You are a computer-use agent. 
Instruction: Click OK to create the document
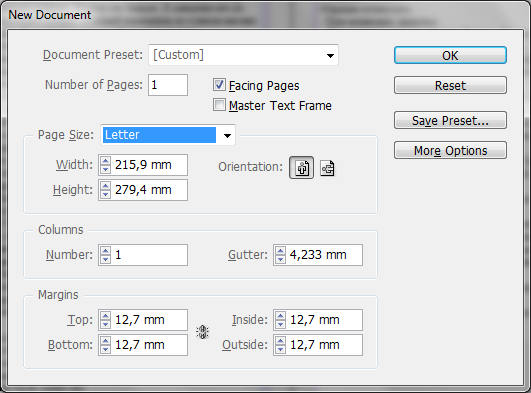450,55
